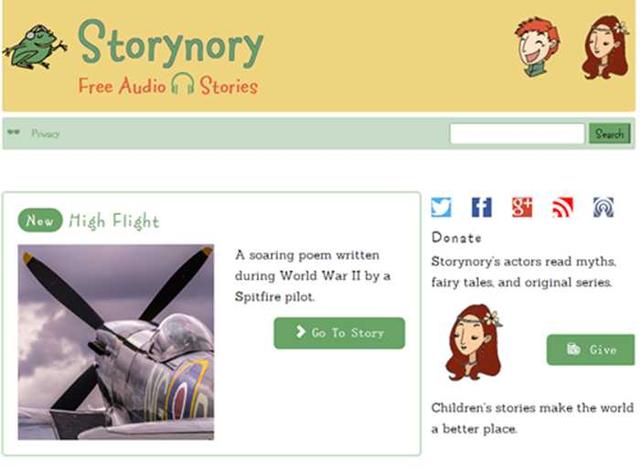Click the Donate heading

456,238
